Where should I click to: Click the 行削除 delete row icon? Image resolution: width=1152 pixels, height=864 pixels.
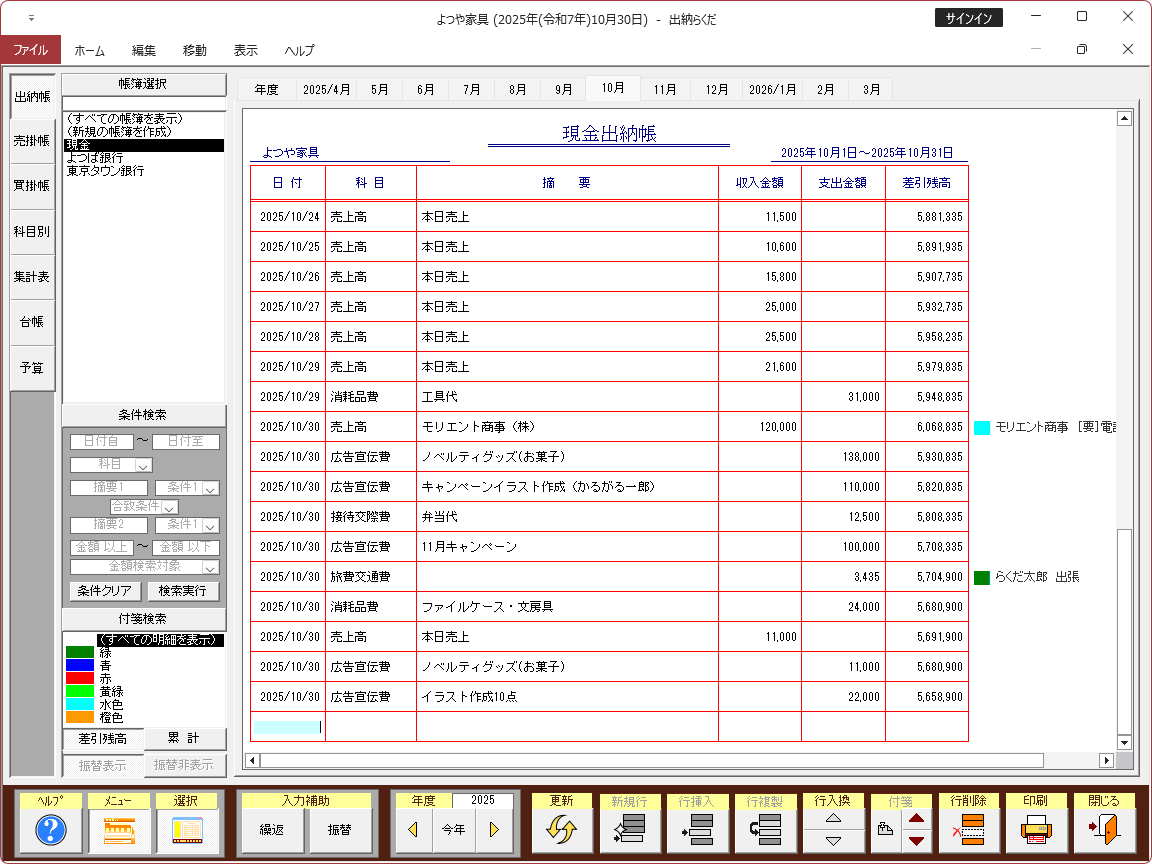coord(968,830)
